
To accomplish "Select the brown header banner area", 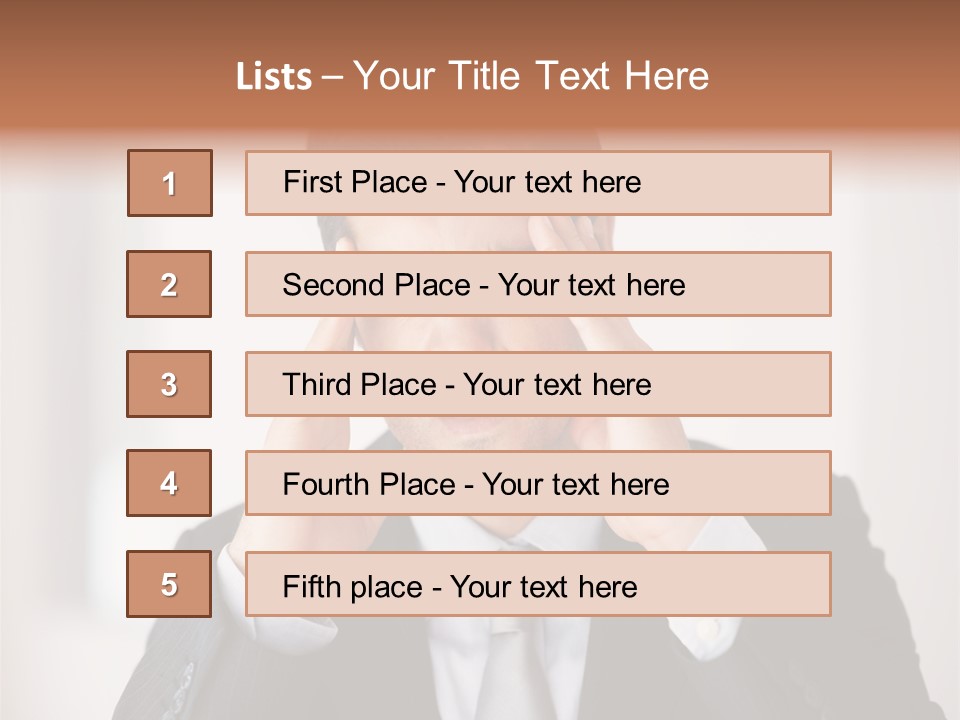I will click(x=480, y=67).
